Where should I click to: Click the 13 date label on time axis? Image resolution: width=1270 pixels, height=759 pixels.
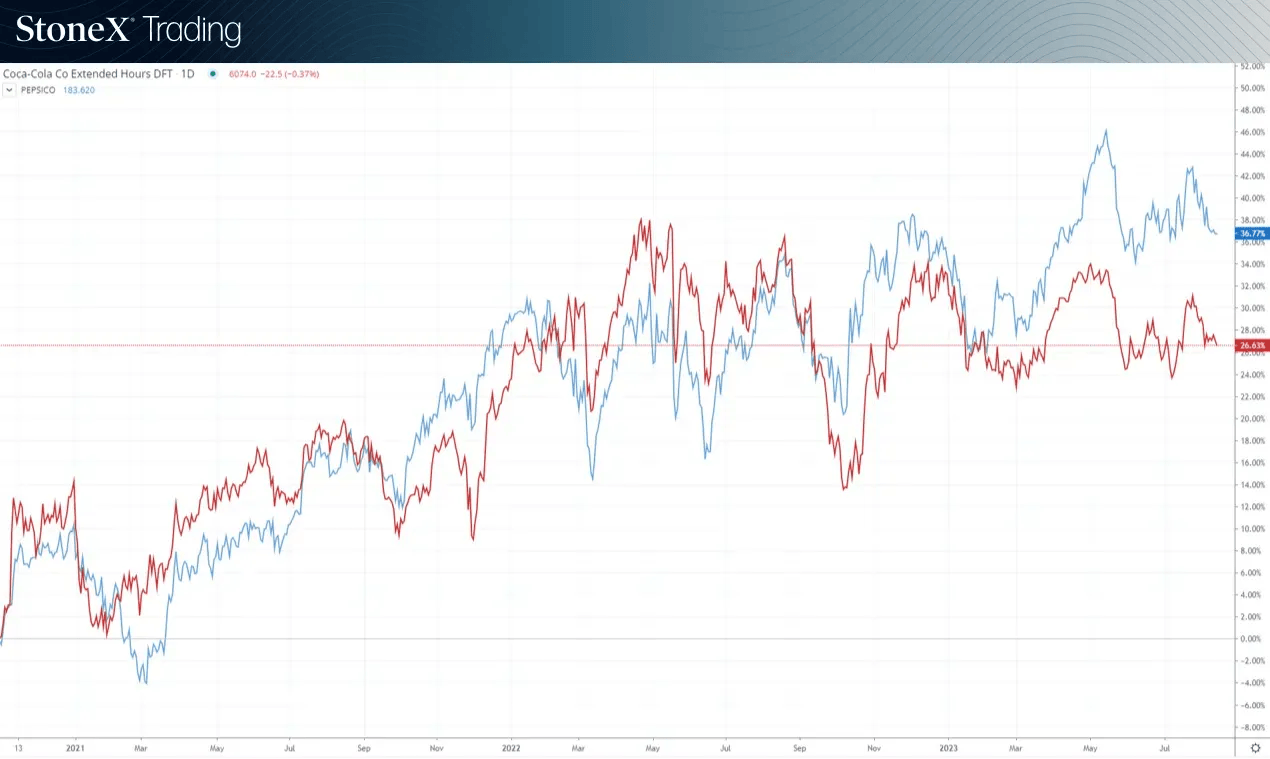click(18, 747)
